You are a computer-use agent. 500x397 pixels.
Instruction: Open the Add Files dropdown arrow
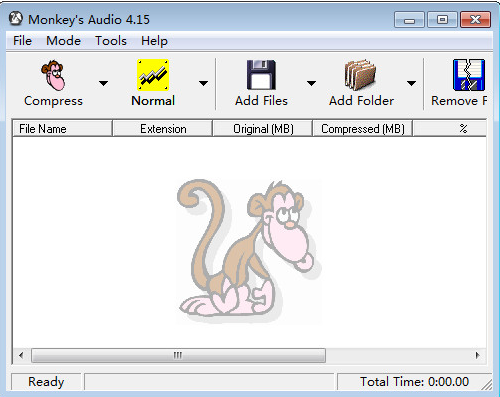(311, 83)
